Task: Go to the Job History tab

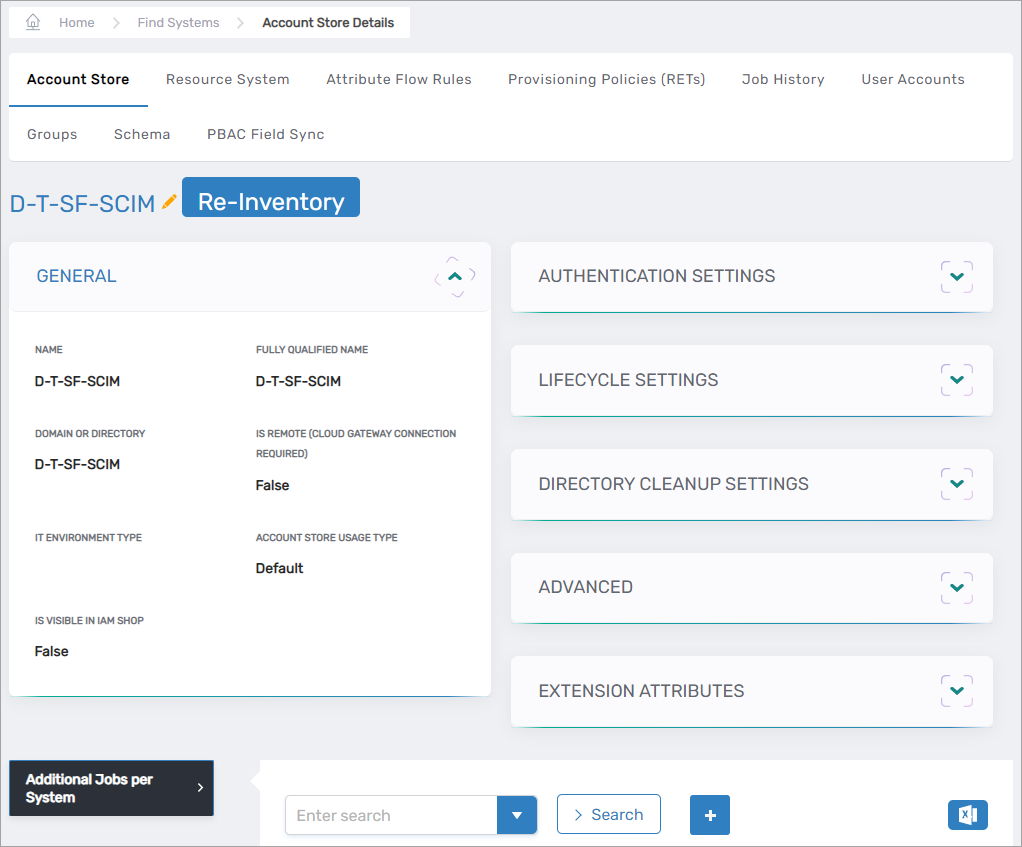Action: (783, 79)
